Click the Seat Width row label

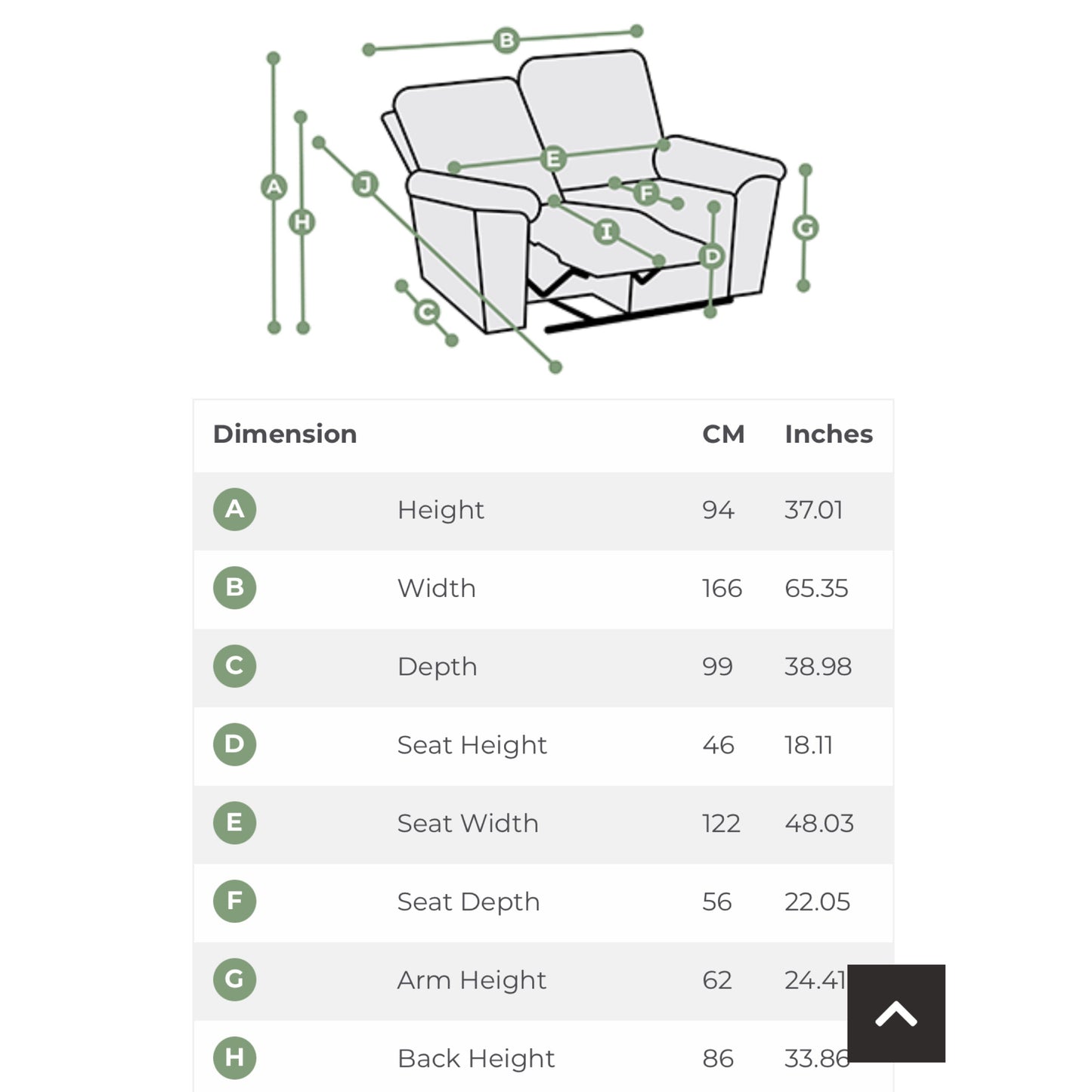tap(468, 823)
